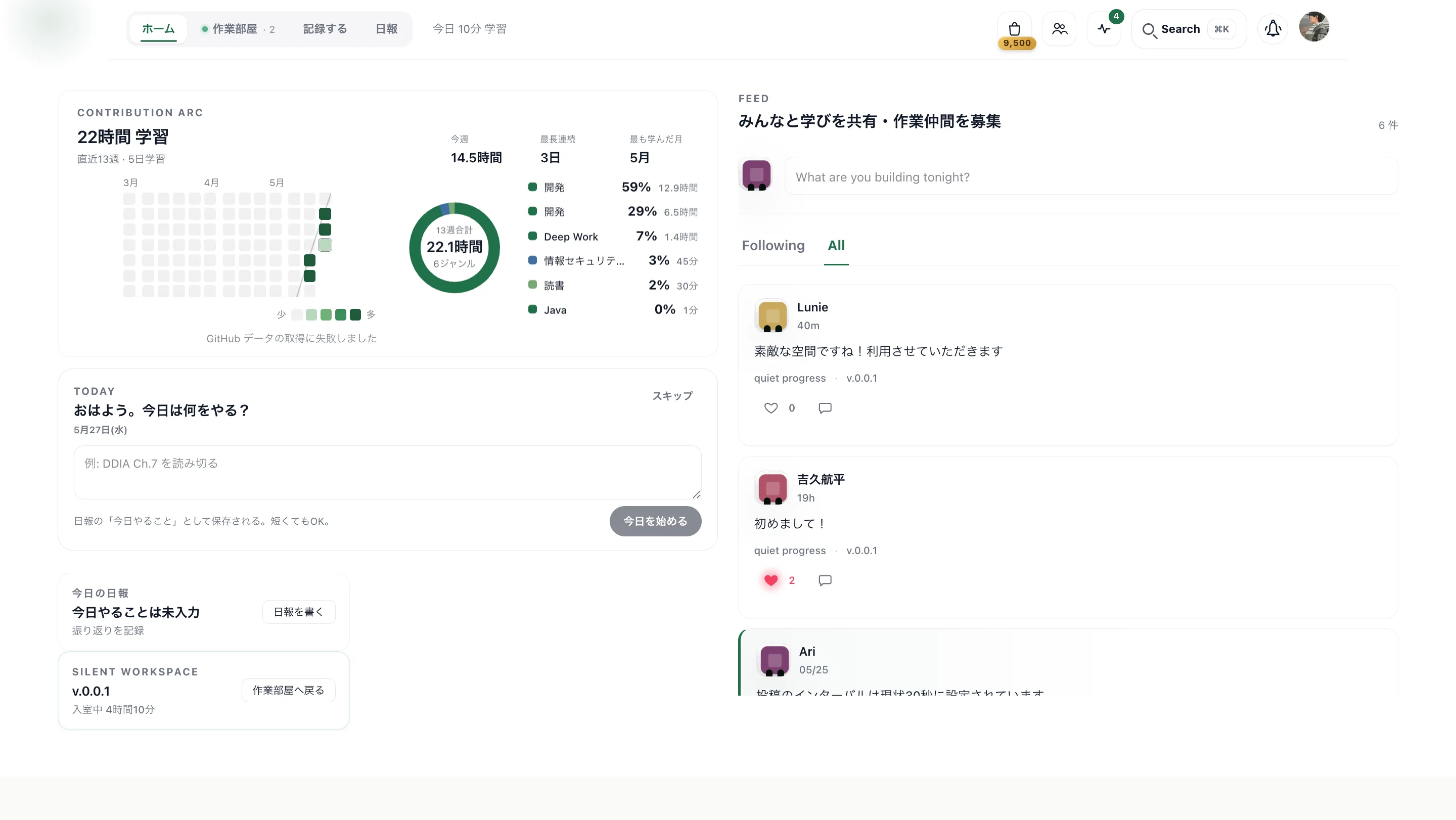The image size is (1456, 820).
Task: Open the 日報 tab
Action: (x=387, y=29)
